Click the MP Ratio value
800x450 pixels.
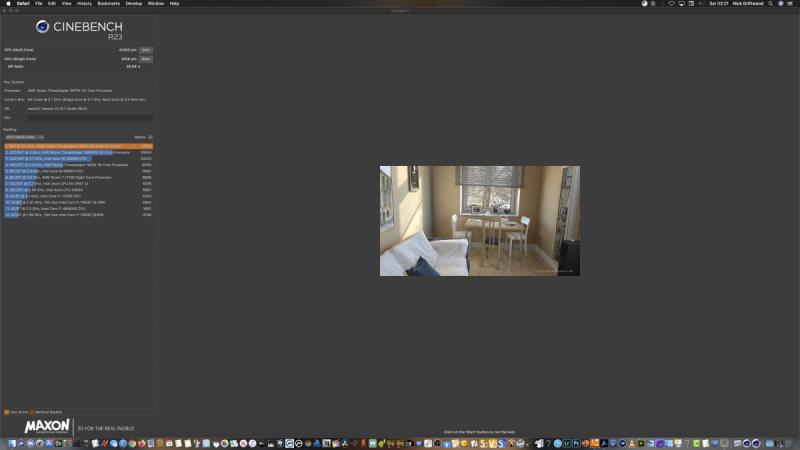(133, 66)
